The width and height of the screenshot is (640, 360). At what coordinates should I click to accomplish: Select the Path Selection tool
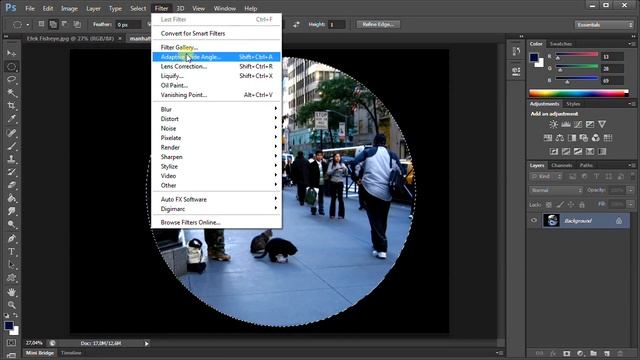click(x=11, y=265)
